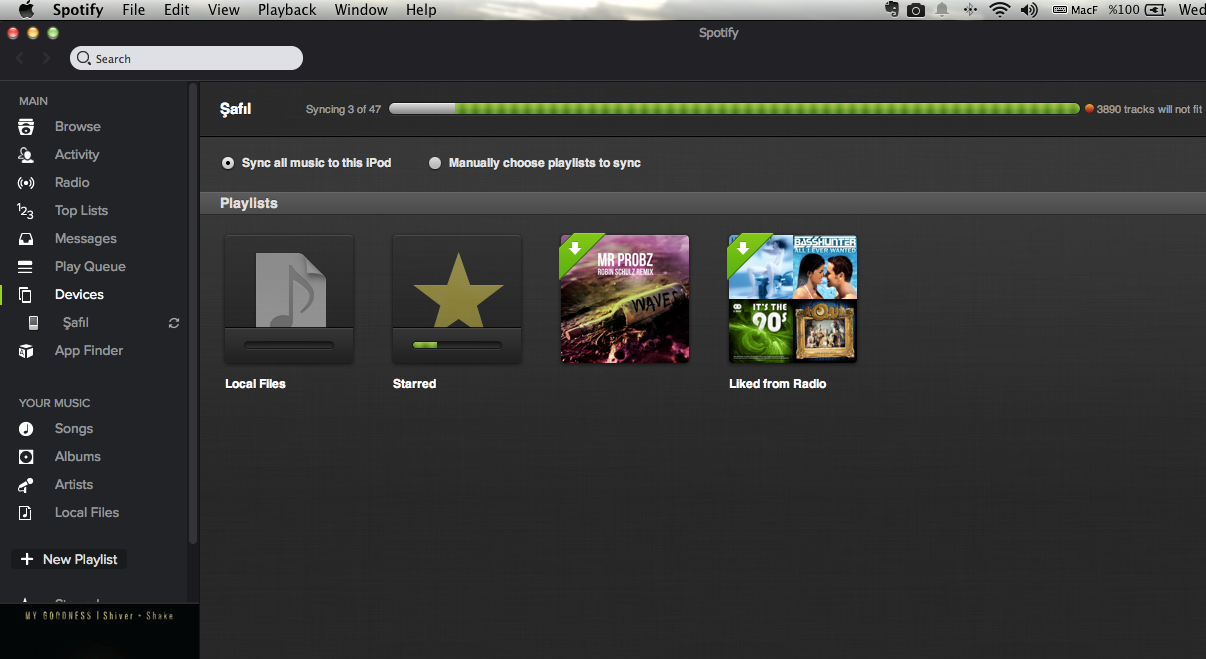Image resolution: width=1206 pixels, height=659 pixels.
Task: Open the Starred playlist star thumbnail
Action: [457, 299]
